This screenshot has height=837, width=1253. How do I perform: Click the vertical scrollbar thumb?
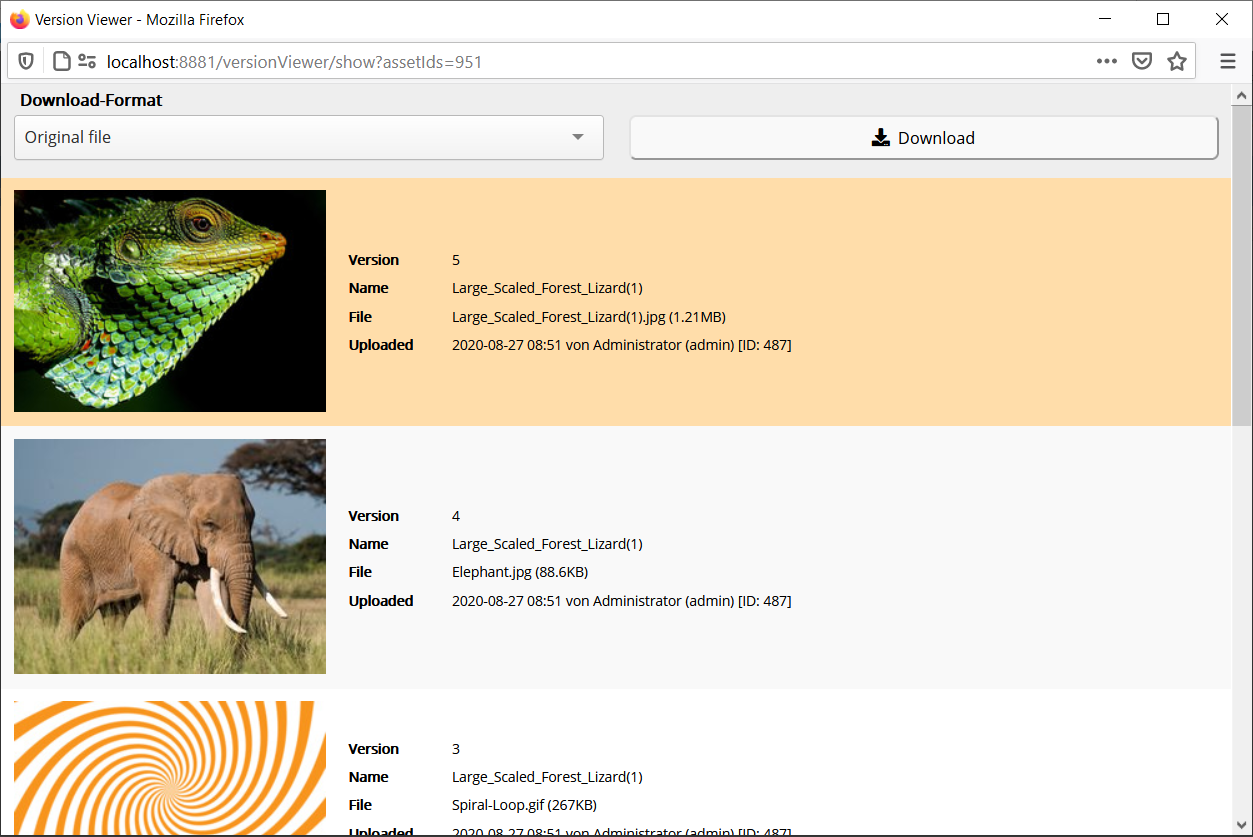click(1241, 266)
